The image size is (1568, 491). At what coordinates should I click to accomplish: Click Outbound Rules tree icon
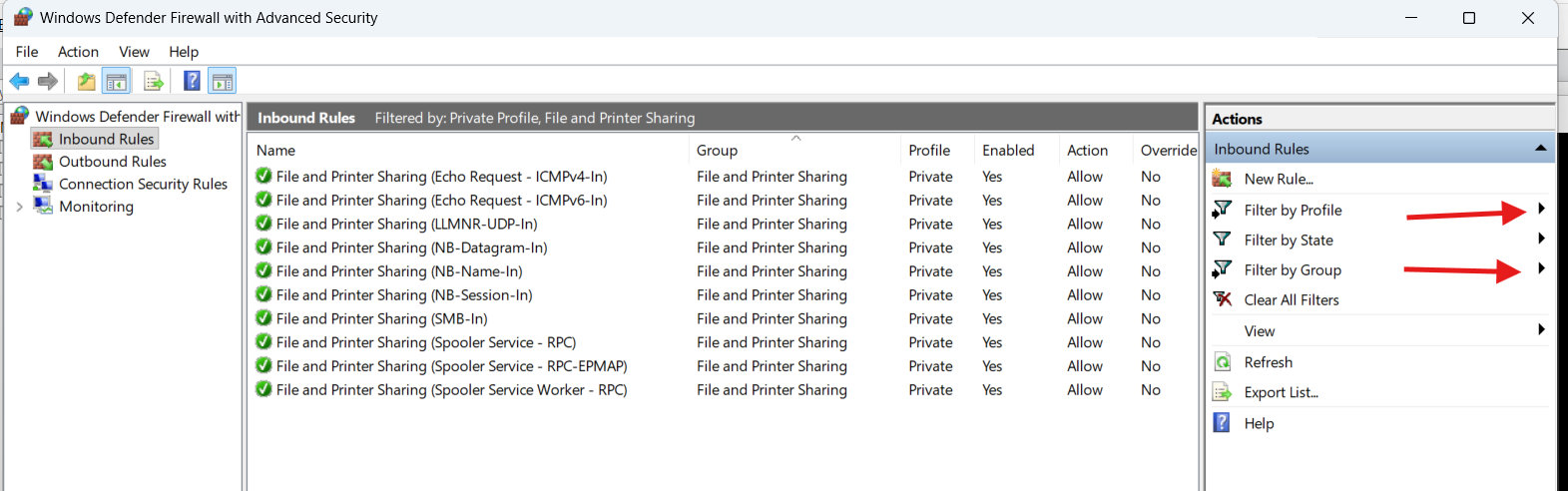pos(43,162)
